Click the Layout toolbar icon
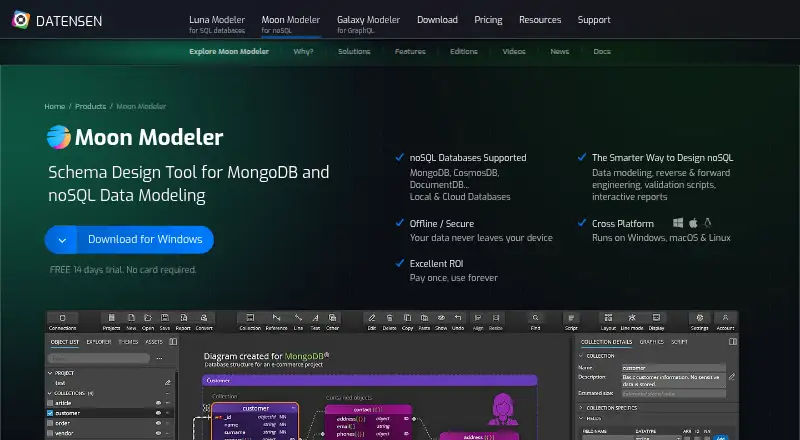The height and width of the screenshot is (440, 800). (608, 317)
